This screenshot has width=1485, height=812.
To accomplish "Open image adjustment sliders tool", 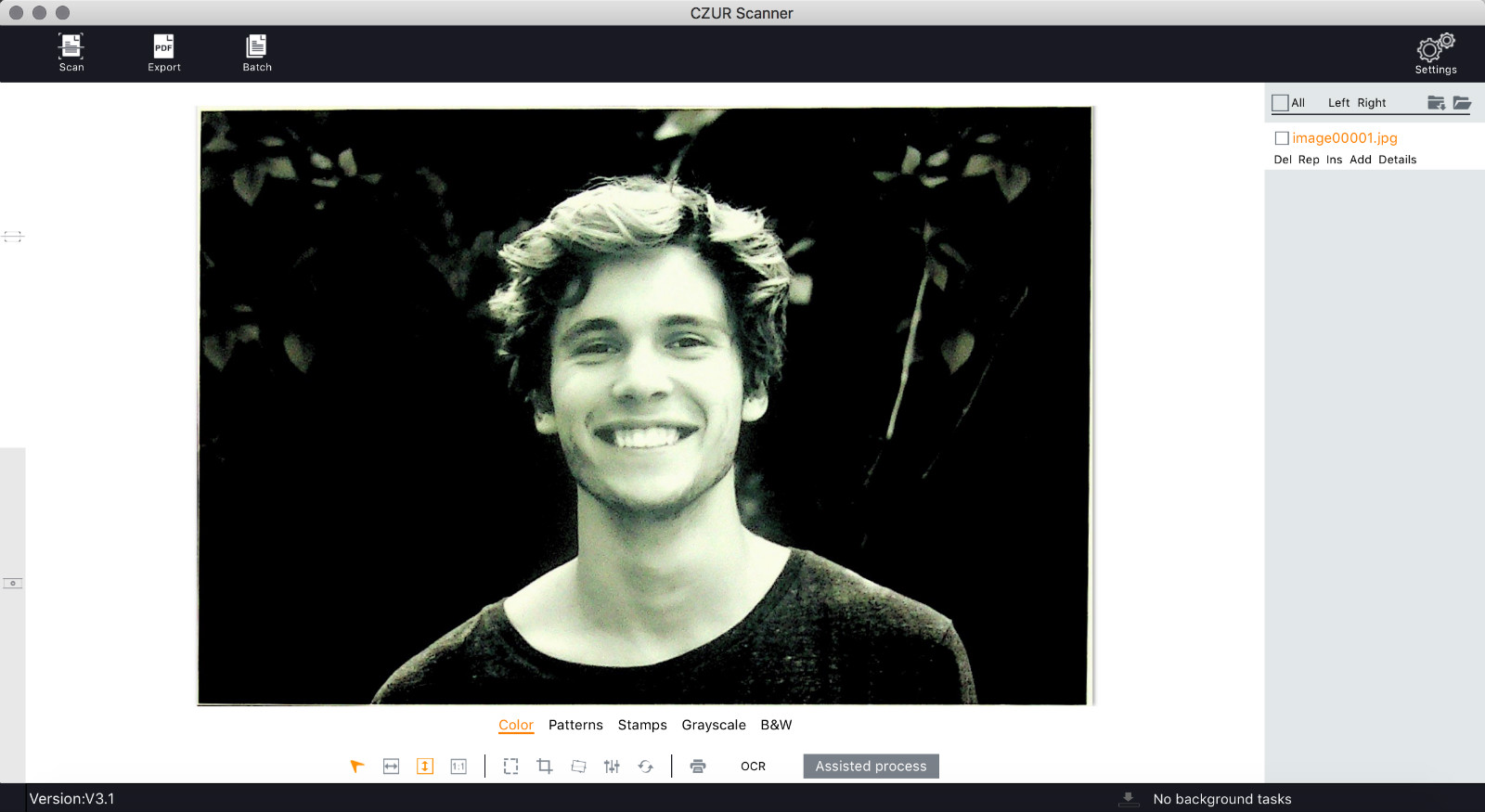I will [x=612, y=766].
